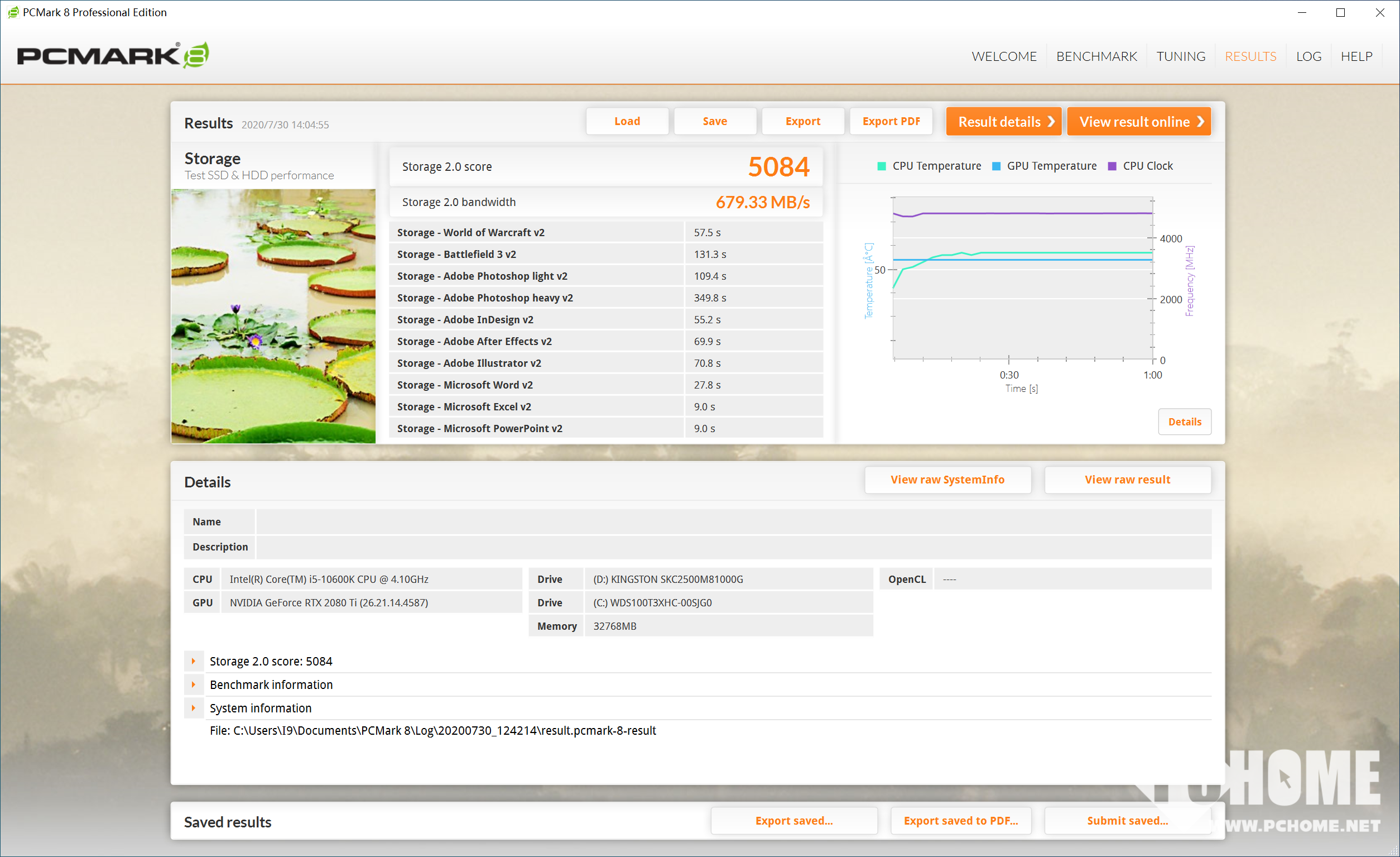Screen dimensions: 1400x857
Task: Select the RESULTS tab
Action: point(1249,56)
